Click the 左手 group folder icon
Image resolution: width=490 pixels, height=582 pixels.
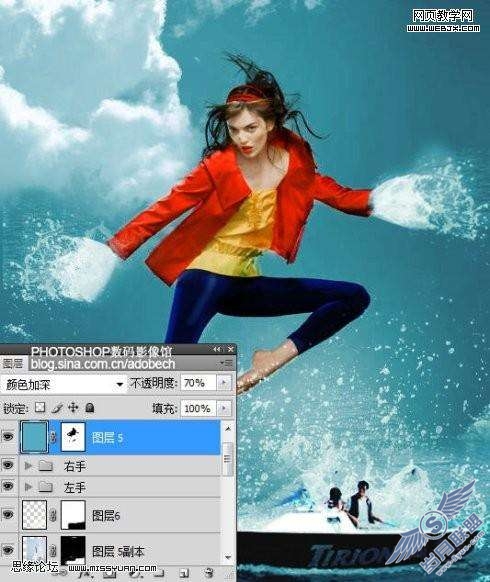point(45,486)
